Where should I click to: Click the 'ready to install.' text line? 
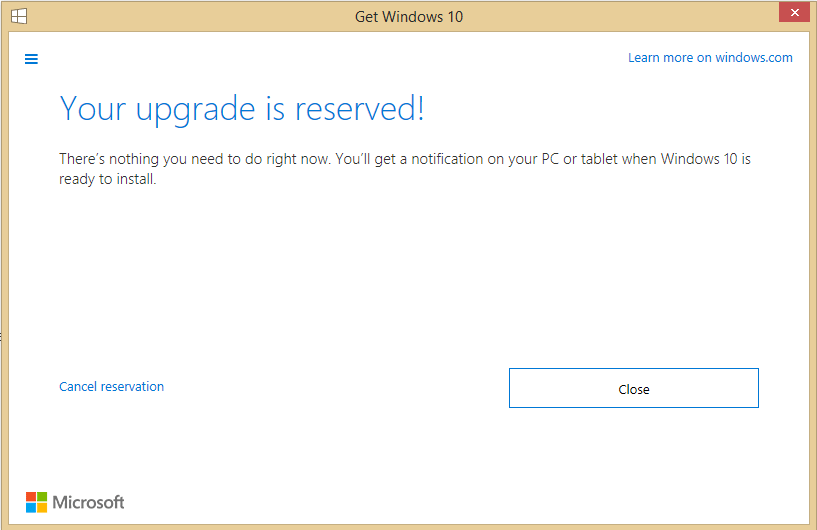[107, 179]
